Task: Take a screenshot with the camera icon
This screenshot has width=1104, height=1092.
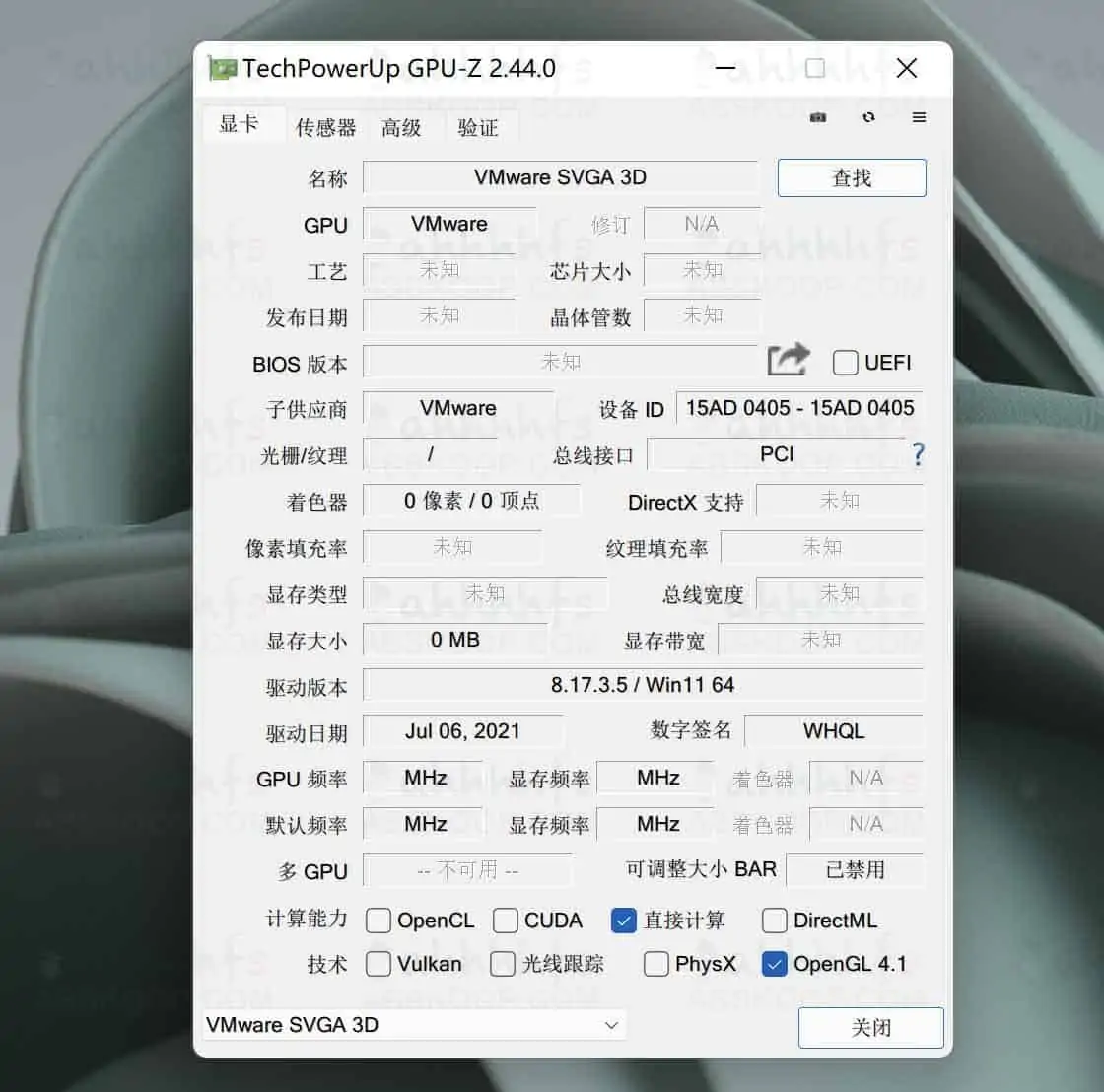Action: tap(817, 117)
